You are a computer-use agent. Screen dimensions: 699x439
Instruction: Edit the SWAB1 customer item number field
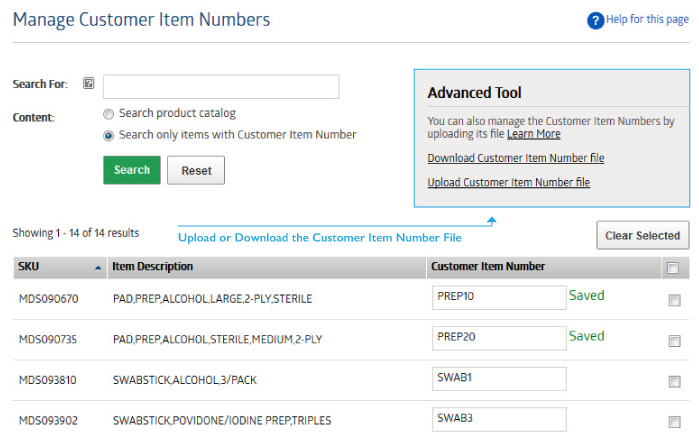tap(499, 379)
